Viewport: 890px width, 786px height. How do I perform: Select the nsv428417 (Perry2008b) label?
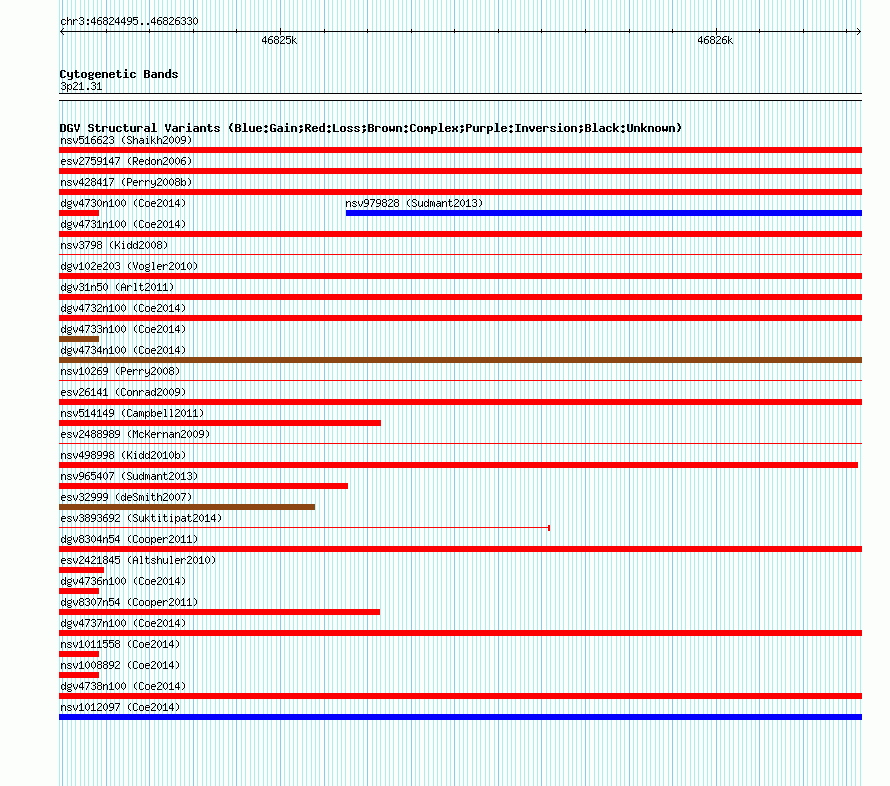[126, 182]
